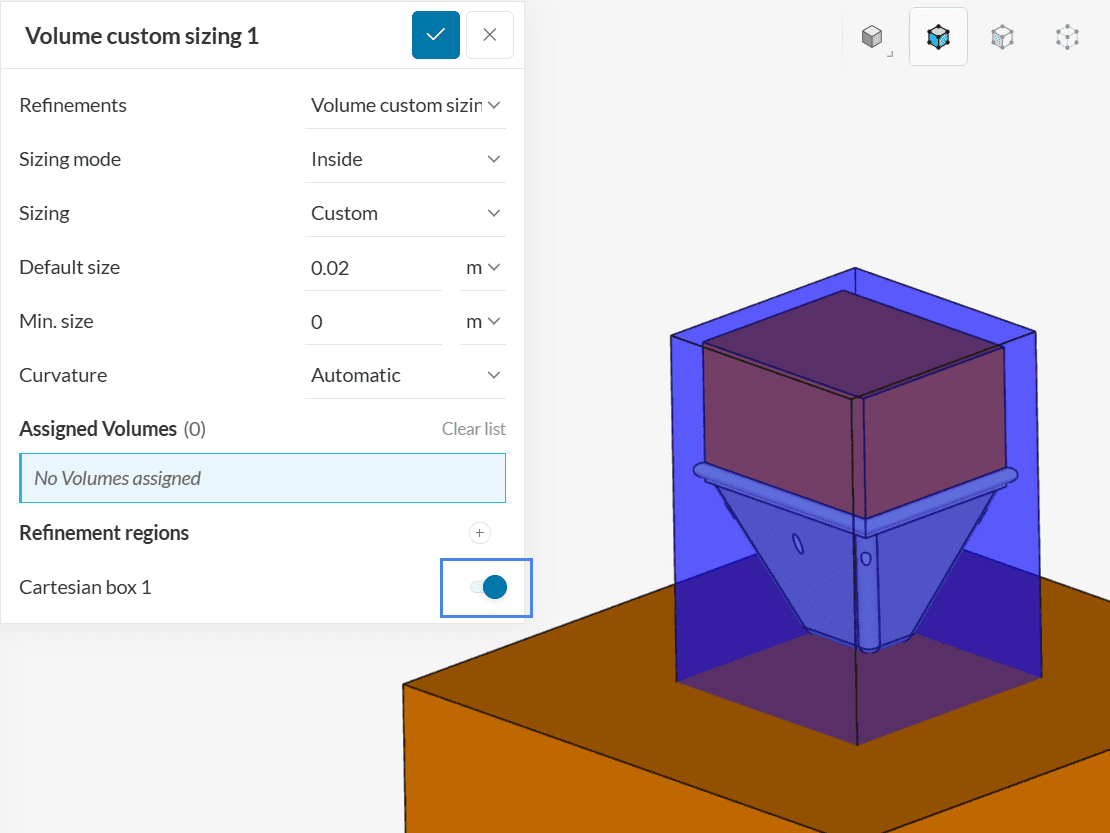The height and width of the screenshot is (833, 1110).
Task: Add a new refinement region with plus icon
Action: click(480, 533)
